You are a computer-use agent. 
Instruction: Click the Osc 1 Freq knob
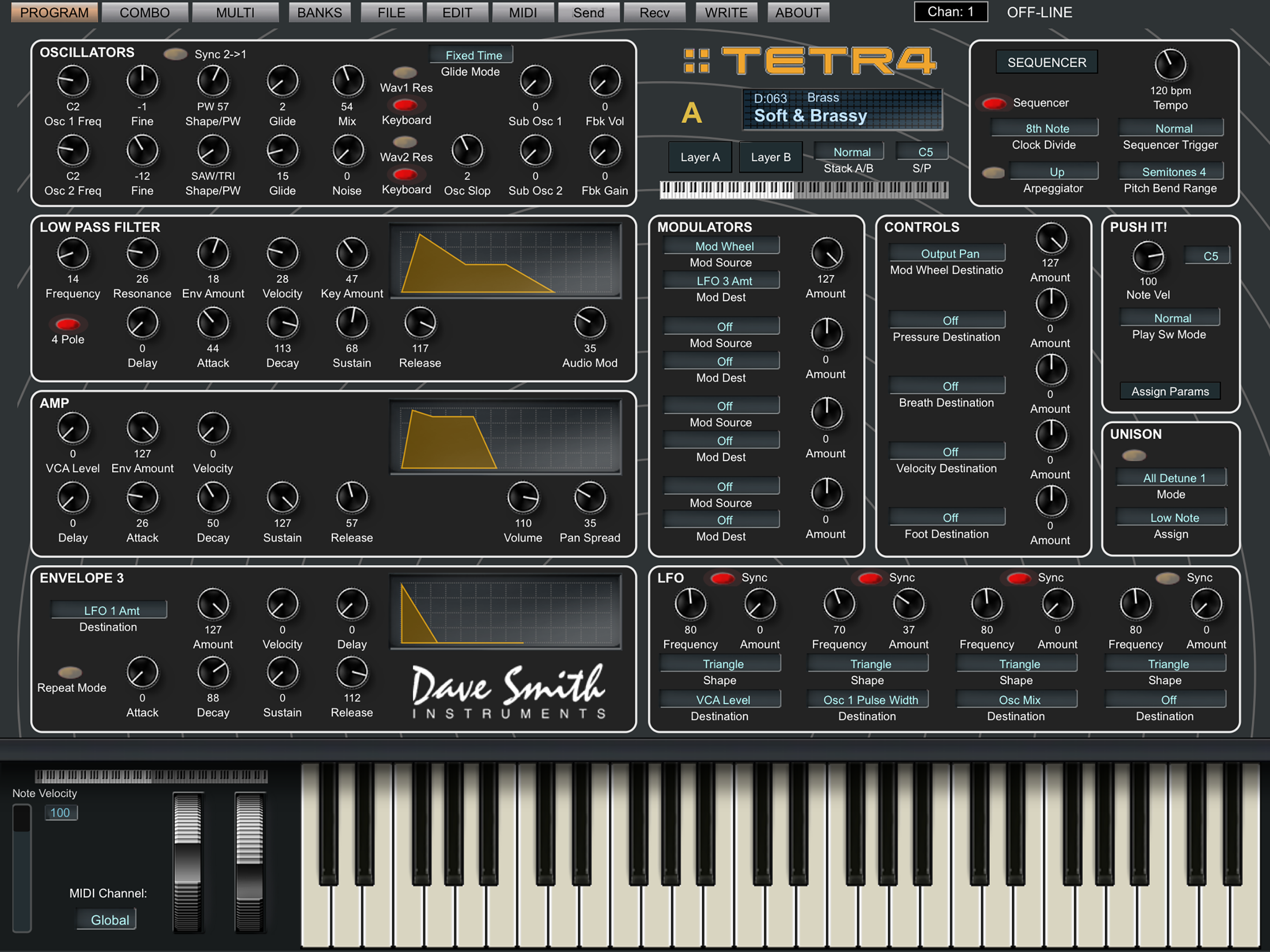[73, 81]
